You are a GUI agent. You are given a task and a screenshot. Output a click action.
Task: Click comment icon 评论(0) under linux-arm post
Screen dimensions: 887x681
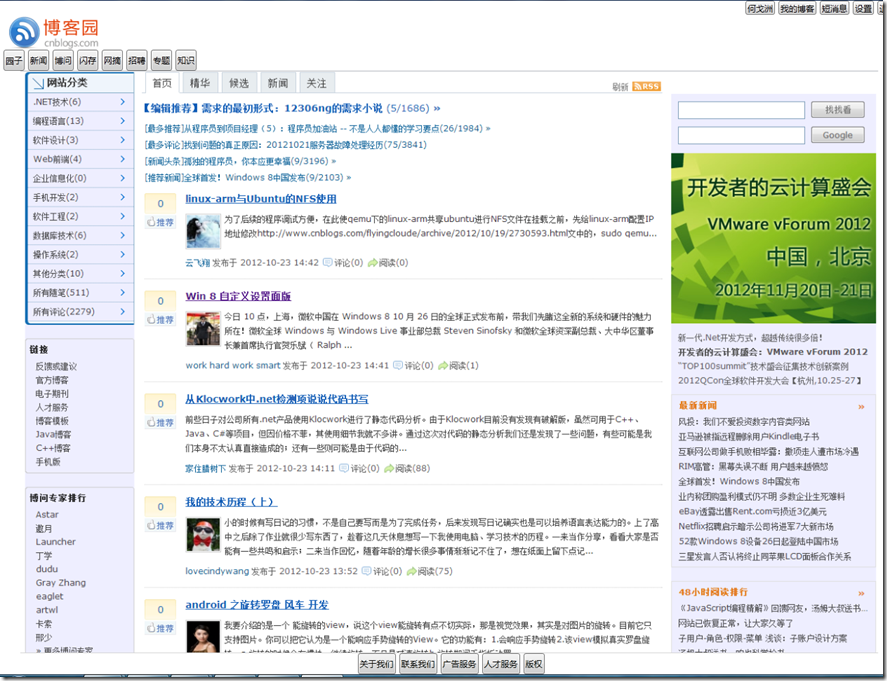[x=328, y=262]
